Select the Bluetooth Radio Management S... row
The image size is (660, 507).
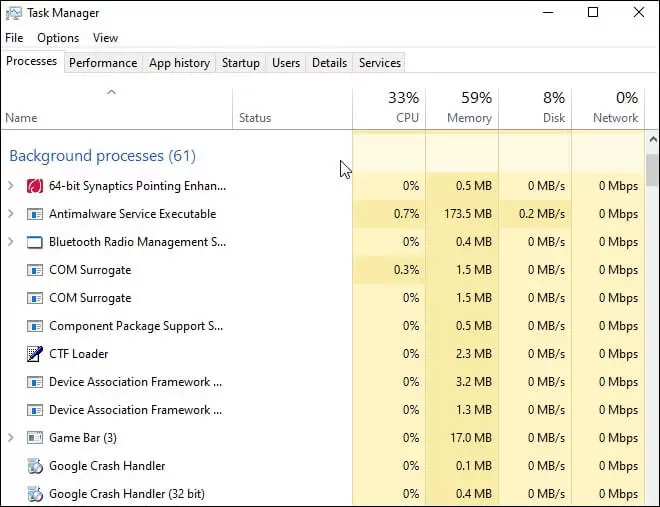(x=323, y=242)
